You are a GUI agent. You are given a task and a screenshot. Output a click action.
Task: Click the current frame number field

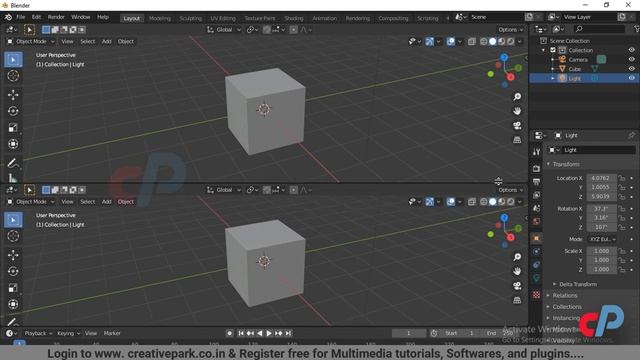tap(409, 333)
